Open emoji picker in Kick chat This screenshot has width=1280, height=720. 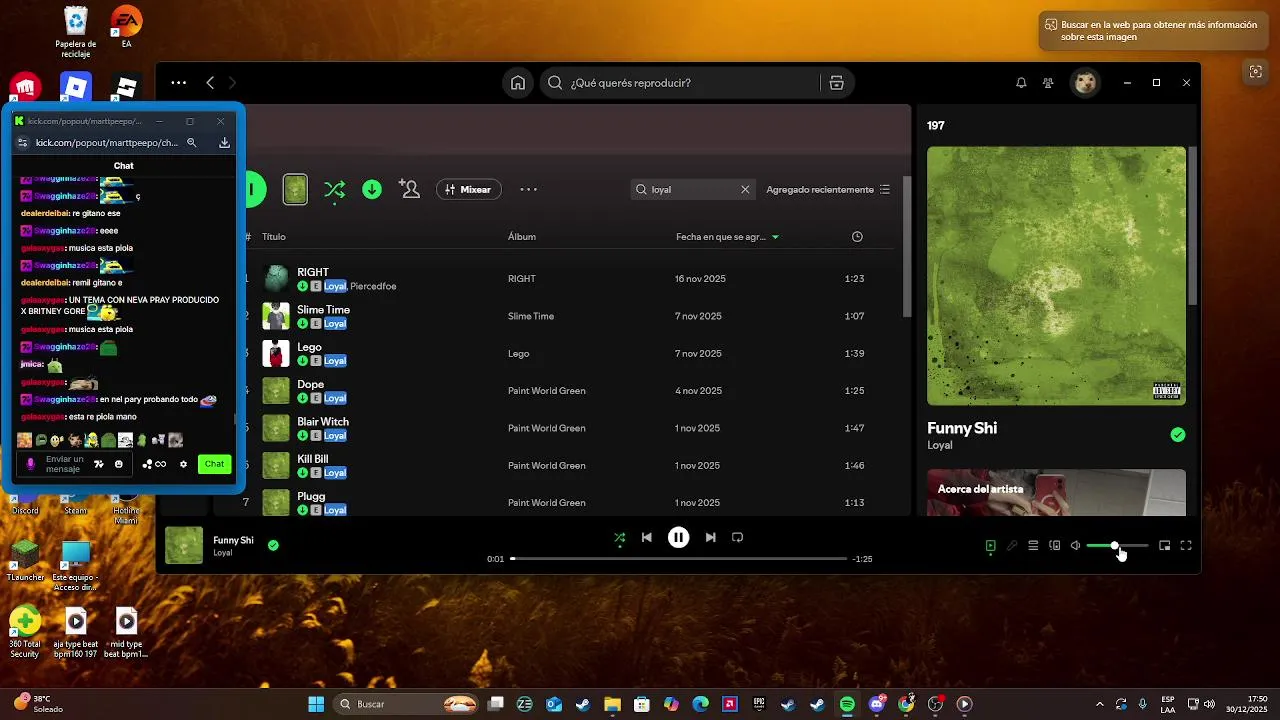[119, 464]
